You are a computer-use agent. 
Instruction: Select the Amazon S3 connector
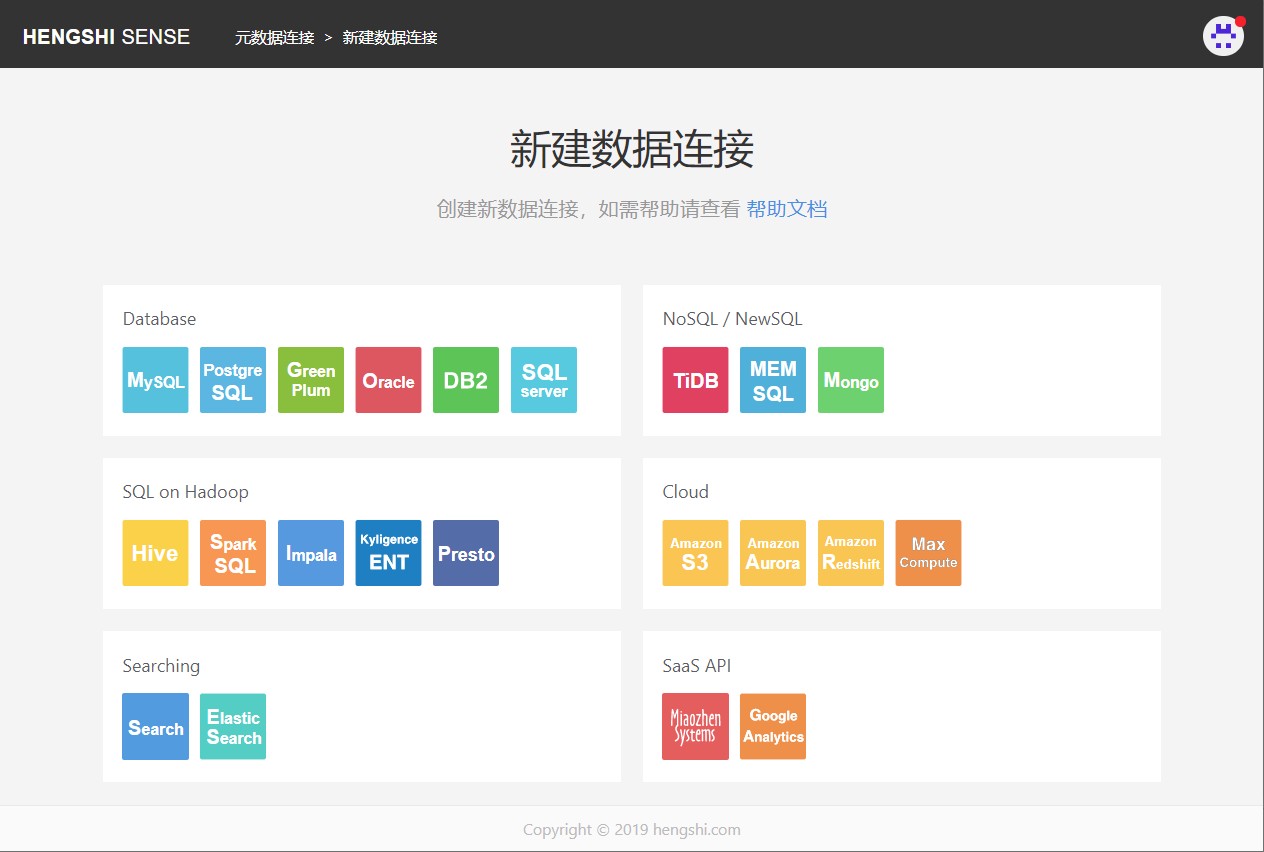click(695, 553)
